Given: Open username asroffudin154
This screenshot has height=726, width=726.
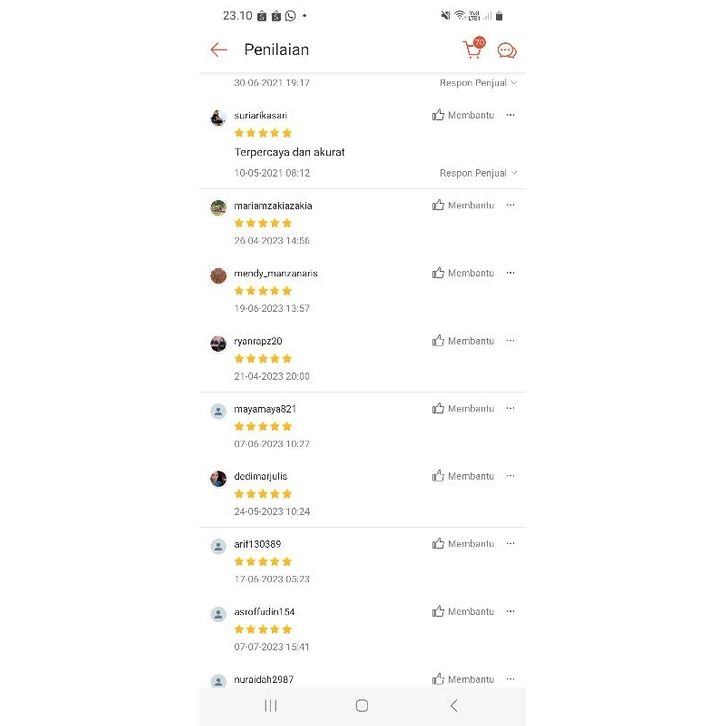Looking at the screenshot, I should pos(264,612).
